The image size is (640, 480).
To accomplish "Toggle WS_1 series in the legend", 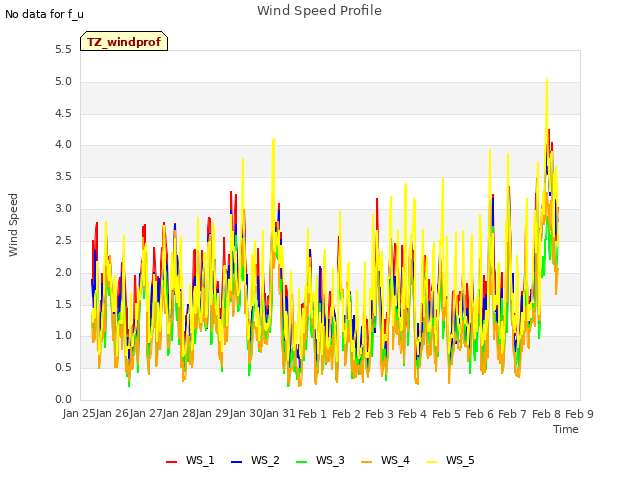I will pyautogui.click(x=190, y=460).
